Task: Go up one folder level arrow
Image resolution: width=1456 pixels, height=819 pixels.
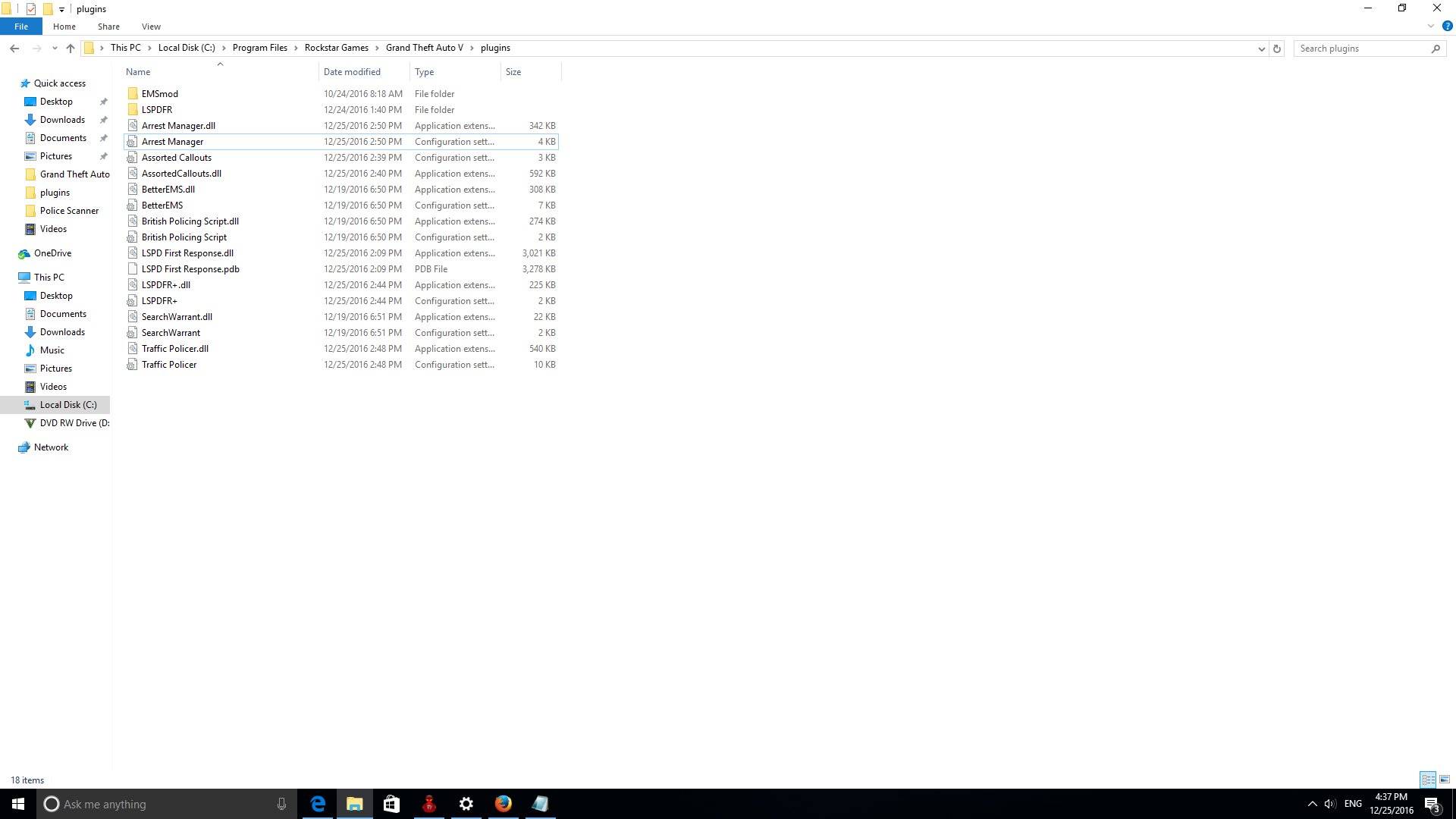Action: pos(71,49)
